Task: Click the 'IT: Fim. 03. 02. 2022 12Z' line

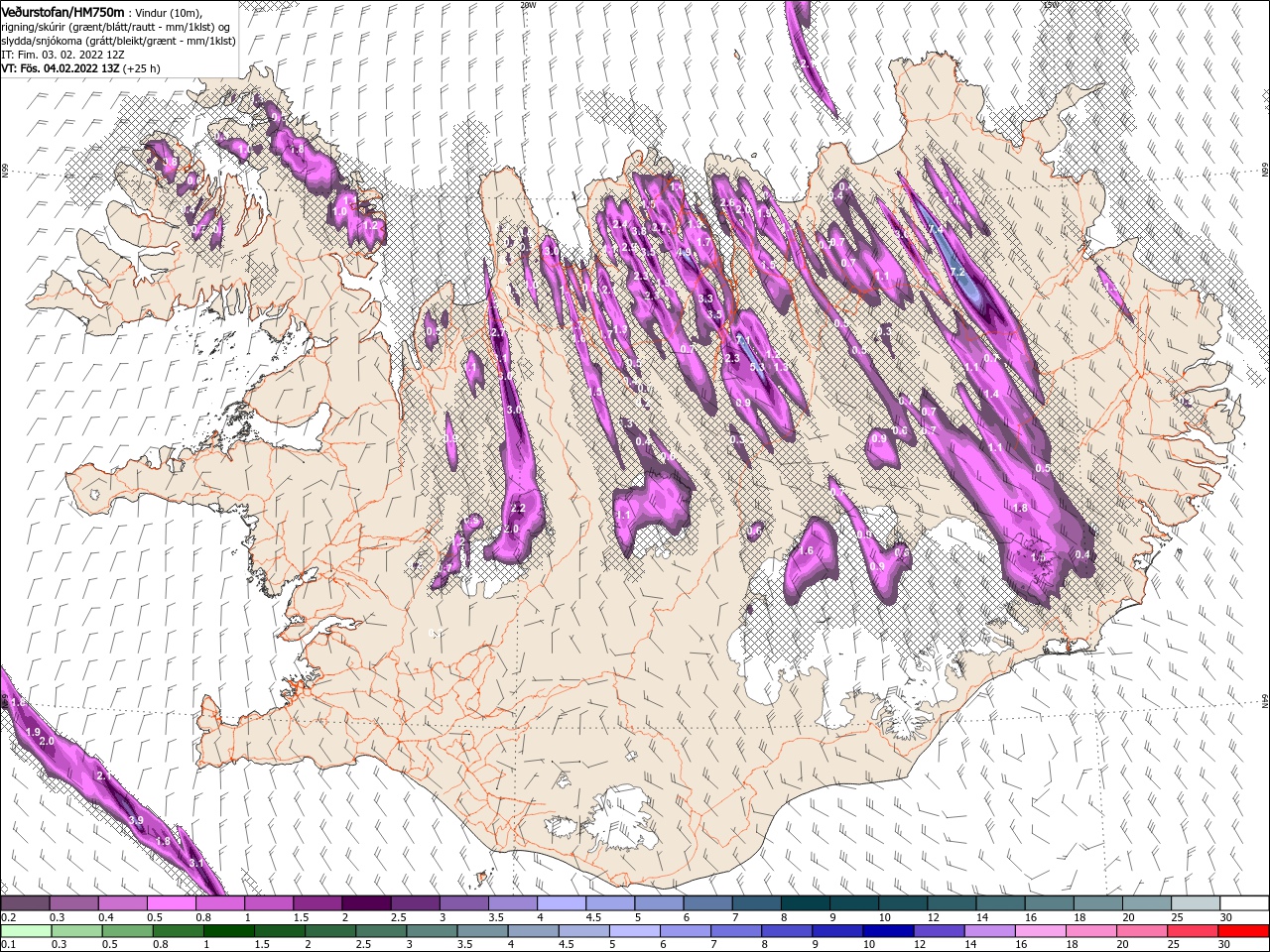Action: coord(63,55)
